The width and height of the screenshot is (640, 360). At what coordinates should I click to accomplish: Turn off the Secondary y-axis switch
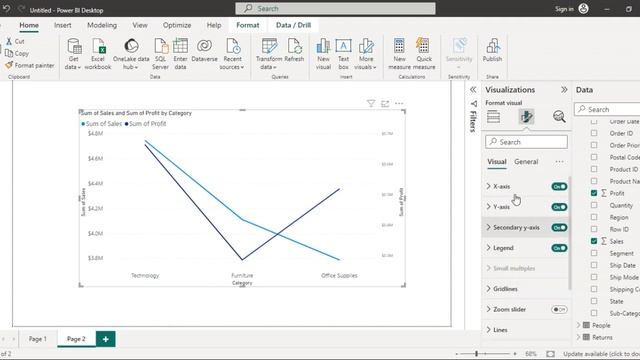pos(559,227)
